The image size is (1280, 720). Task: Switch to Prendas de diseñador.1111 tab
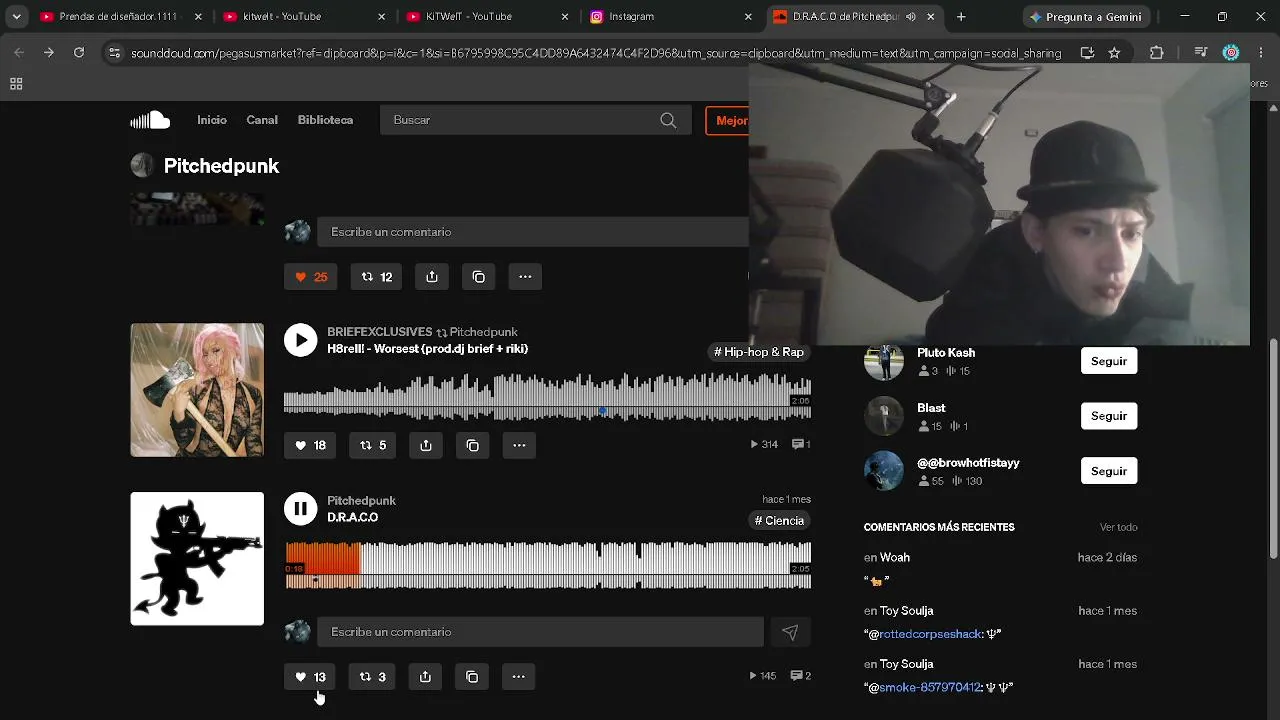coord(118,17)
